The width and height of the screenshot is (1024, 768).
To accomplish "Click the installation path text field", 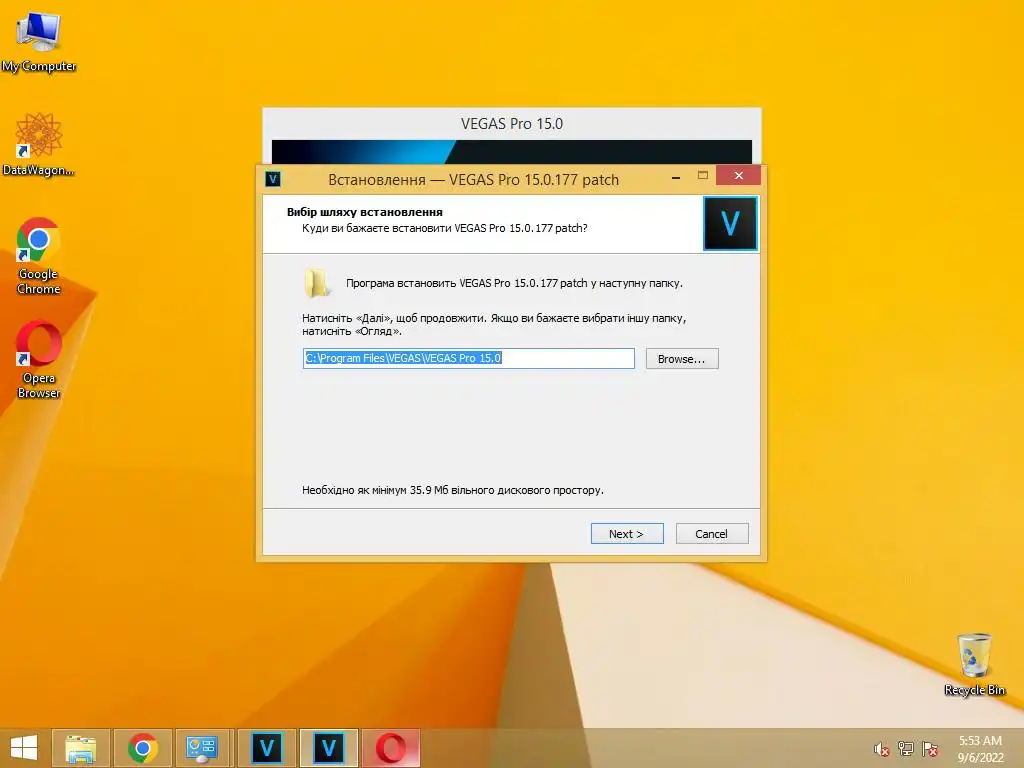I will tap(468, 358).
